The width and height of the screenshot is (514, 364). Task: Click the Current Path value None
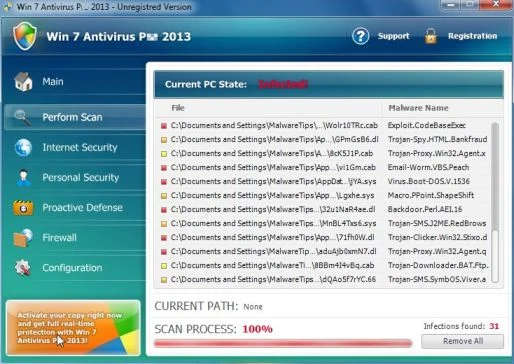pyautogui.click(x=253, y=307)
